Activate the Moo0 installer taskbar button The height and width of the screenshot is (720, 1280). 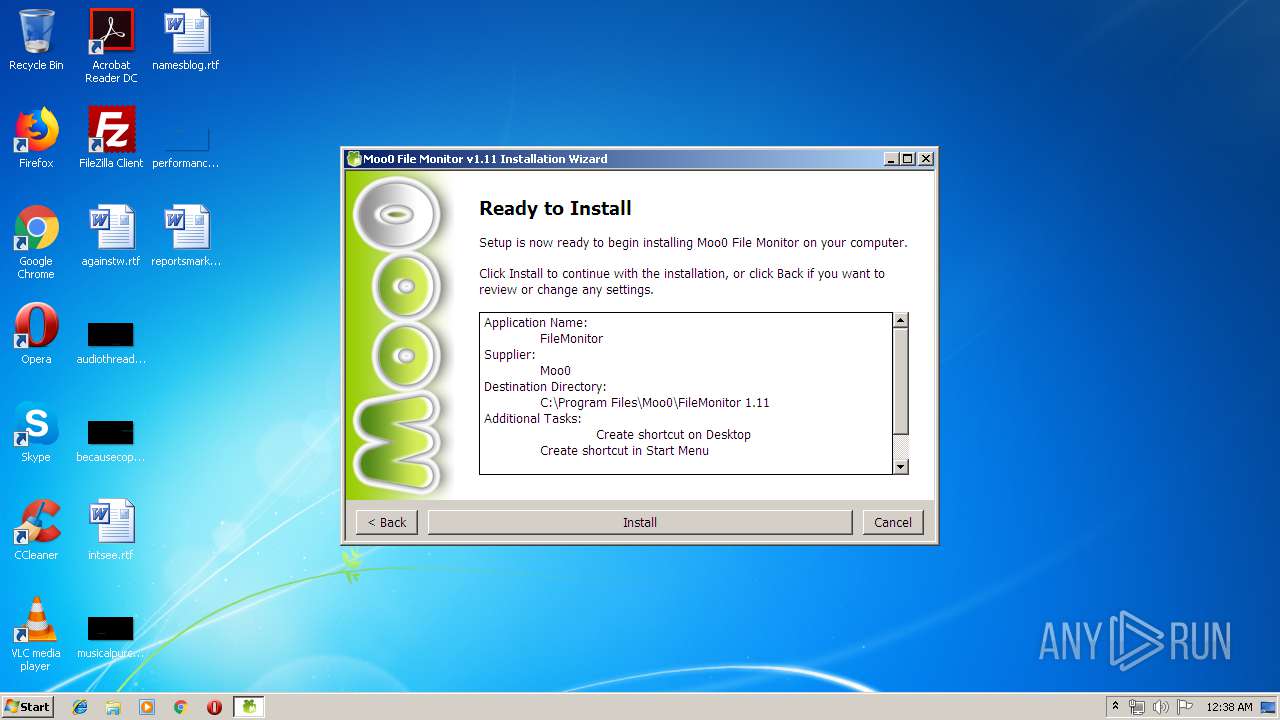(x=249, y=707)
